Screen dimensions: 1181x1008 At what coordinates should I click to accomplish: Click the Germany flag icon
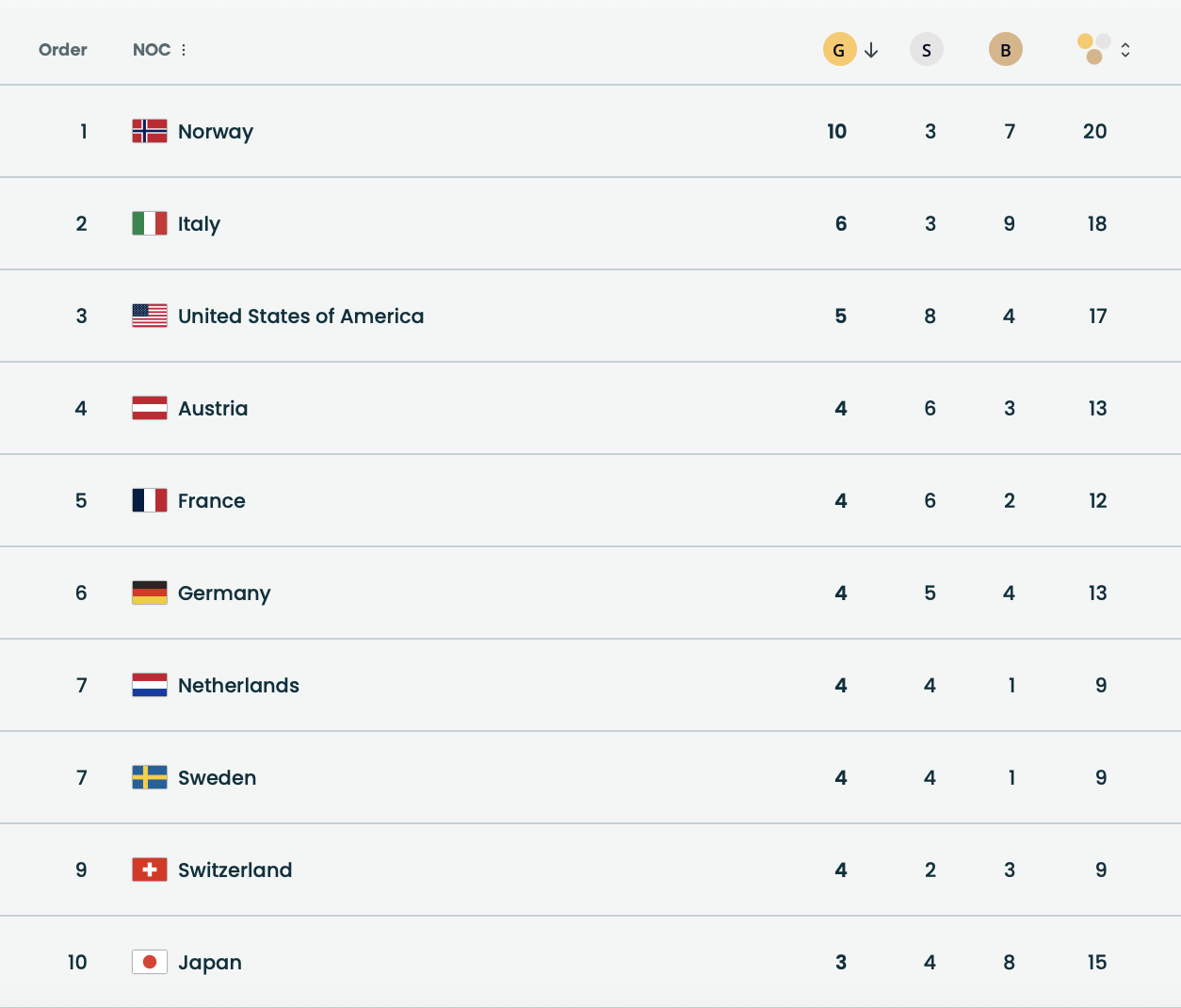pos(150,593)
